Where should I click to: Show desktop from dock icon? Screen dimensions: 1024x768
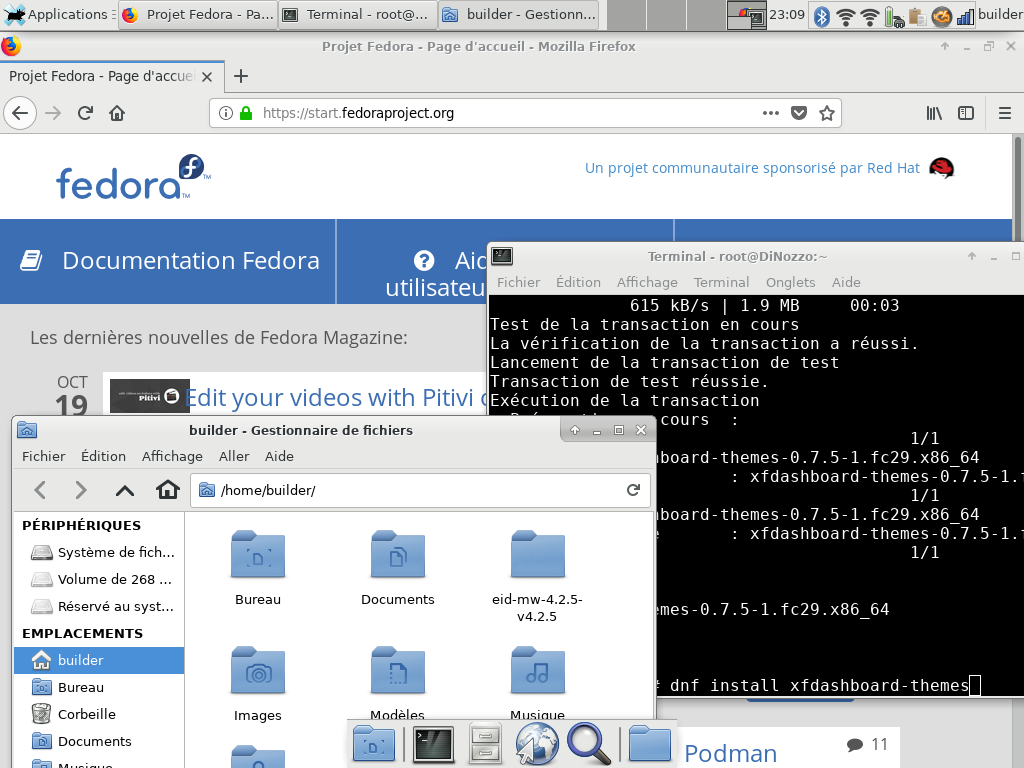[x=374, y=744]
